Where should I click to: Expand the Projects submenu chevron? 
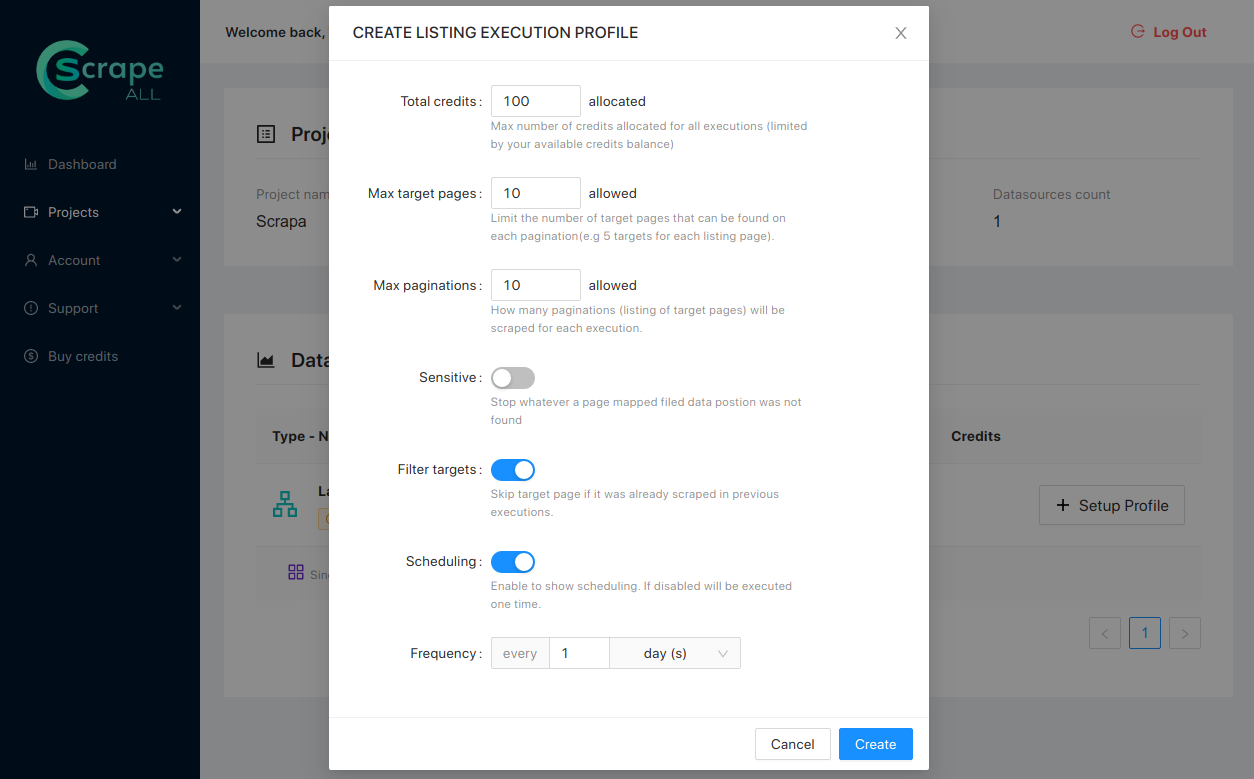pyautogui.click(x=177, y=212)
